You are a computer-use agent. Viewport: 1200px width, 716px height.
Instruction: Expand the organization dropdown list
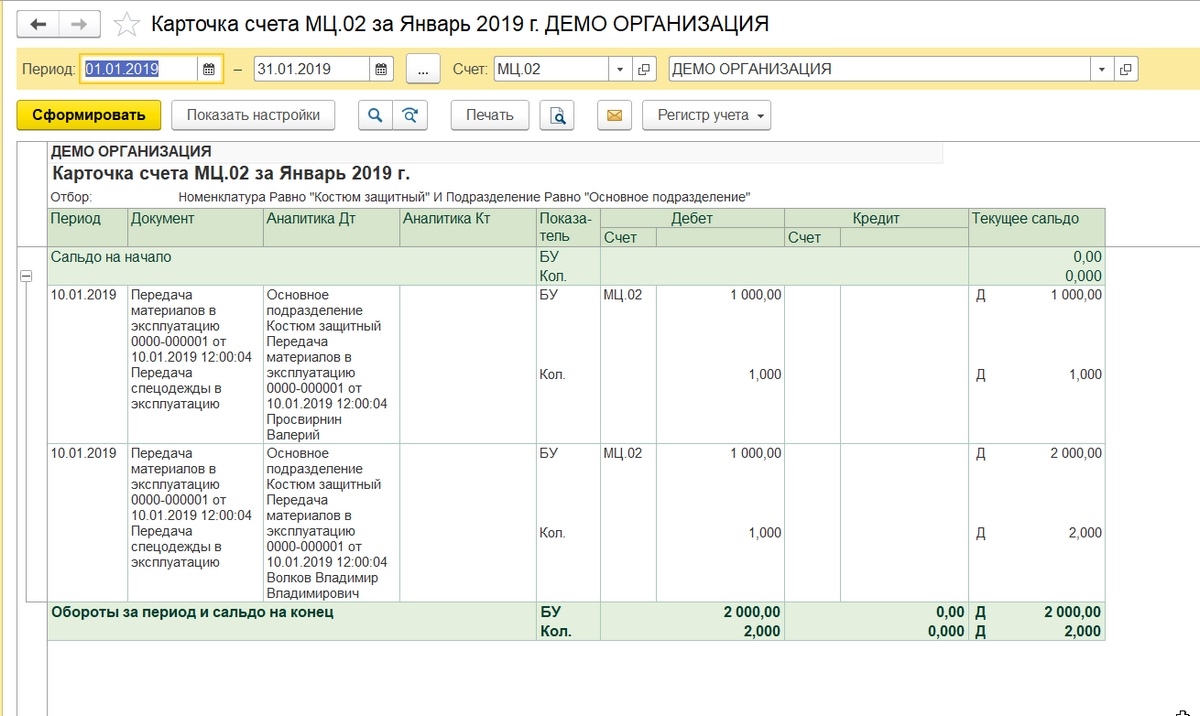[1102, 70]
